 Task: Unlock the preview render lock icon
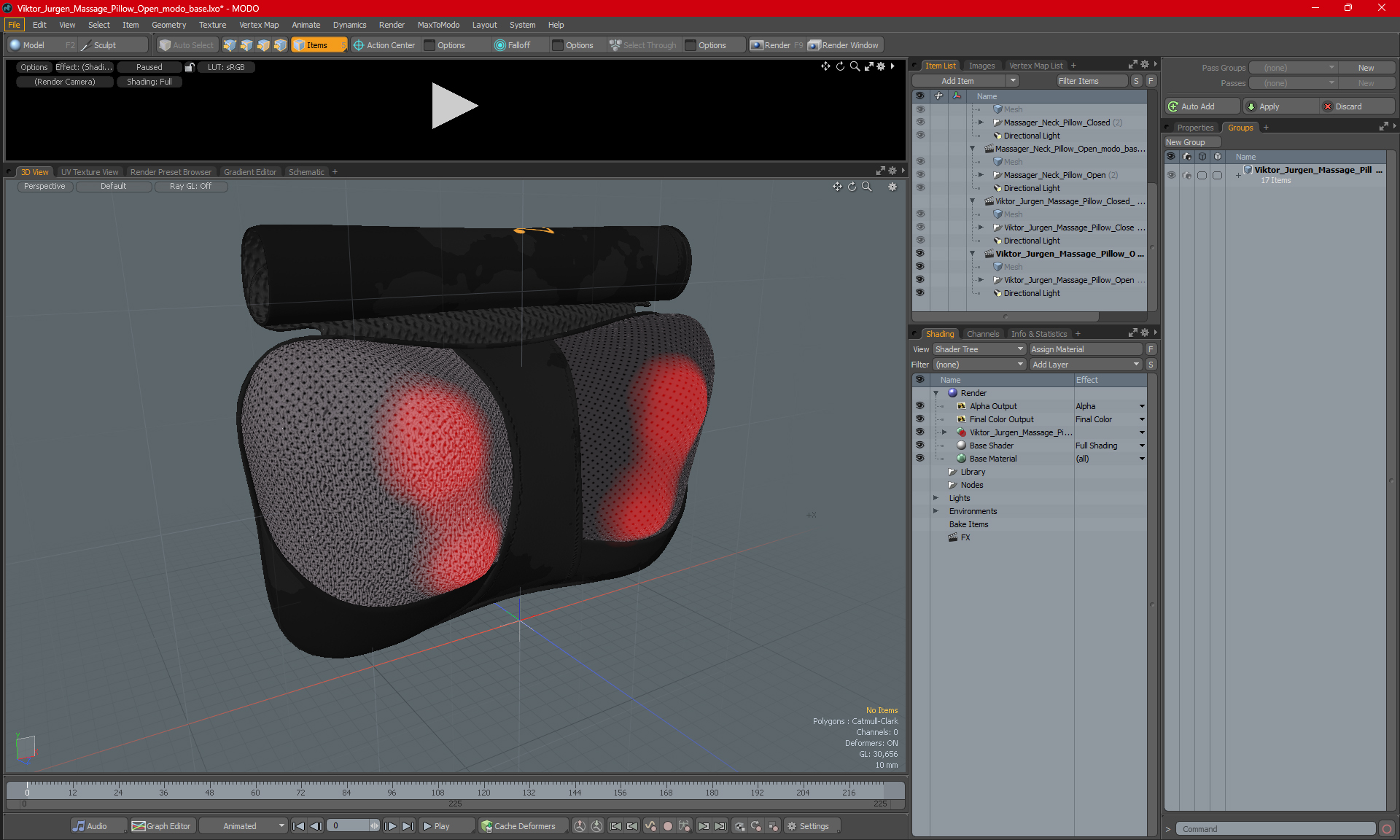pyautogui.click(x=190, y=67)
